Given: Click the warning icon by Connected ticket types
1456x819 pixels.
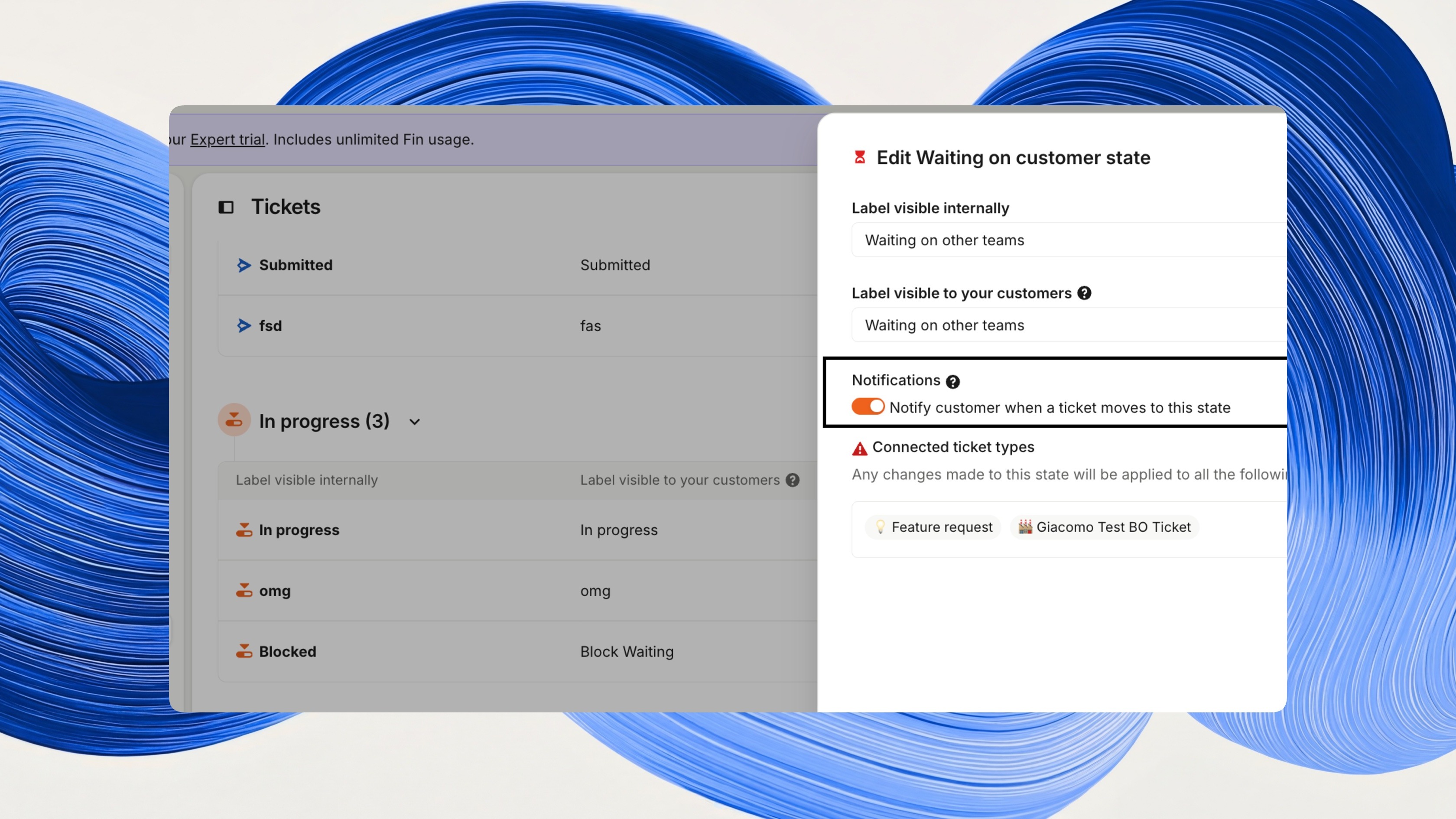Looking at the screenshot, I should [859, 449].
